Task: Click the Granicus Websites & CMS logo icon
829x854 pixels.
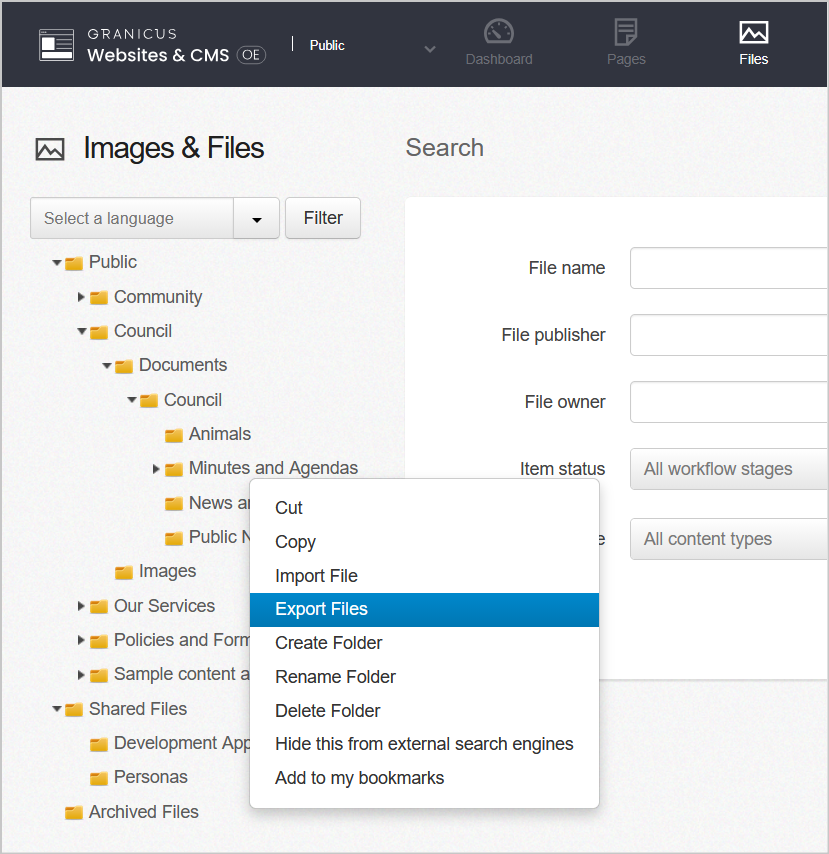Action: click(56, 45)
